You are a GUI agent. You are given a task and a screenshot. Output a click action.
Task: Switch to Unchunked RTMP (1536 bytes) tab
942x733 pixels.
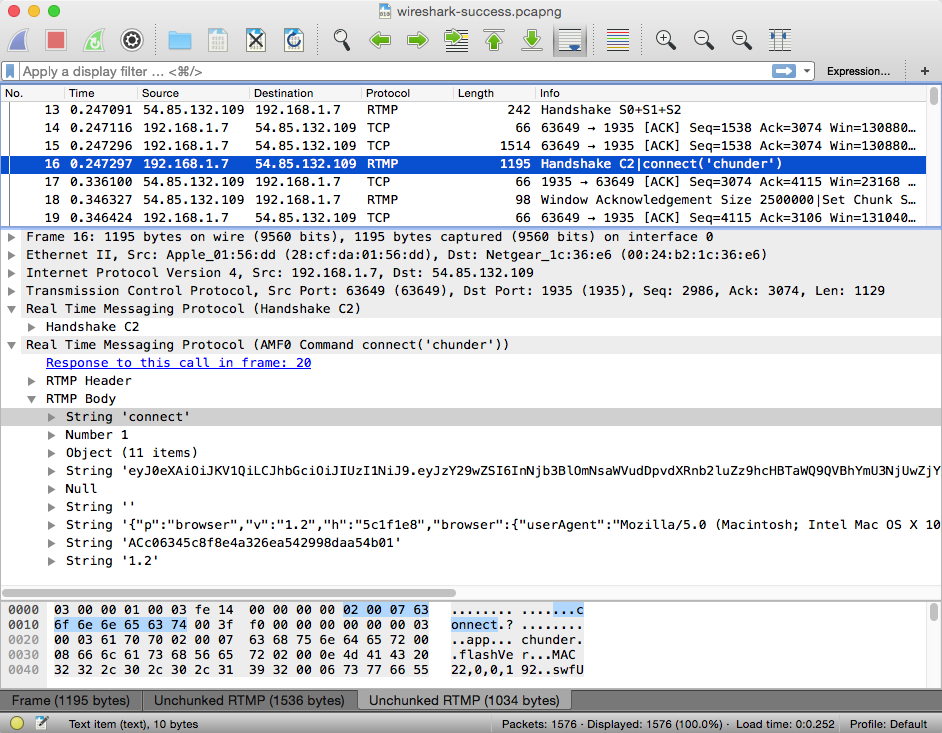pyautogui.click(x=249, y=701)
